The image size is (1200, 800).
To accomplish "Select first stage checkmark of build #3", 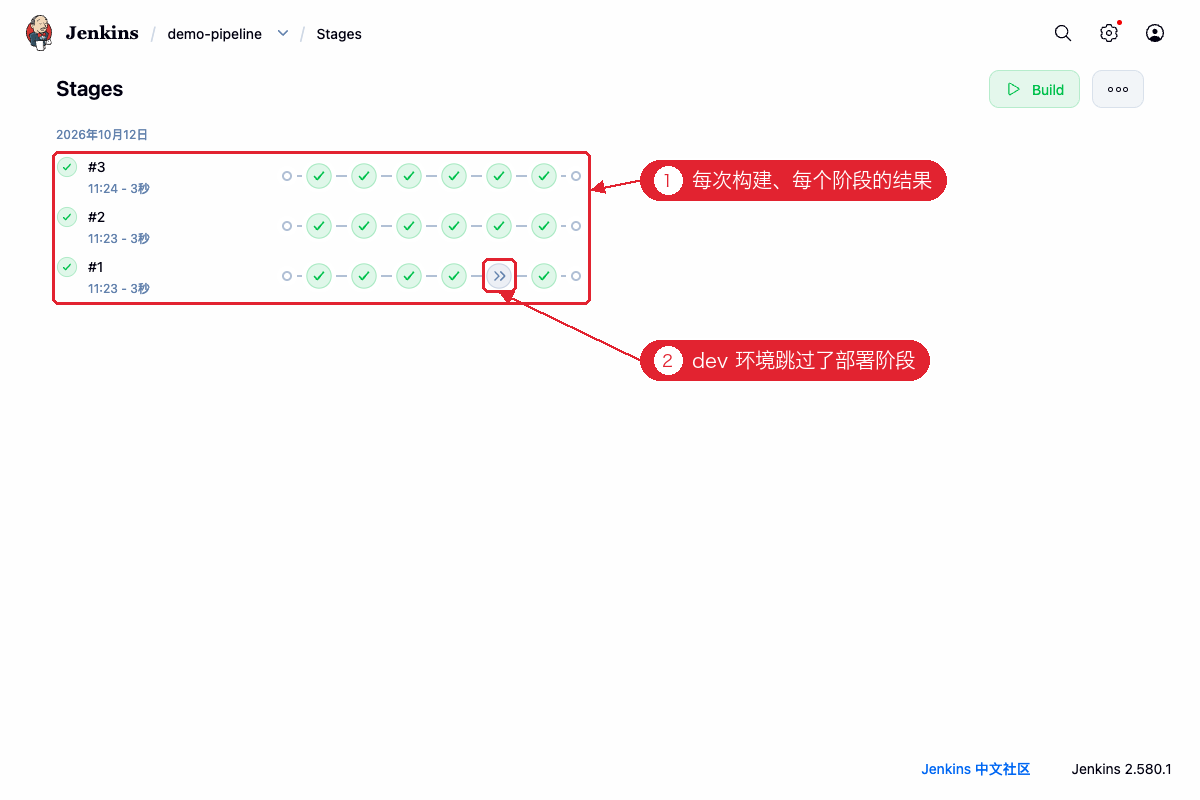I will point(319,176).
